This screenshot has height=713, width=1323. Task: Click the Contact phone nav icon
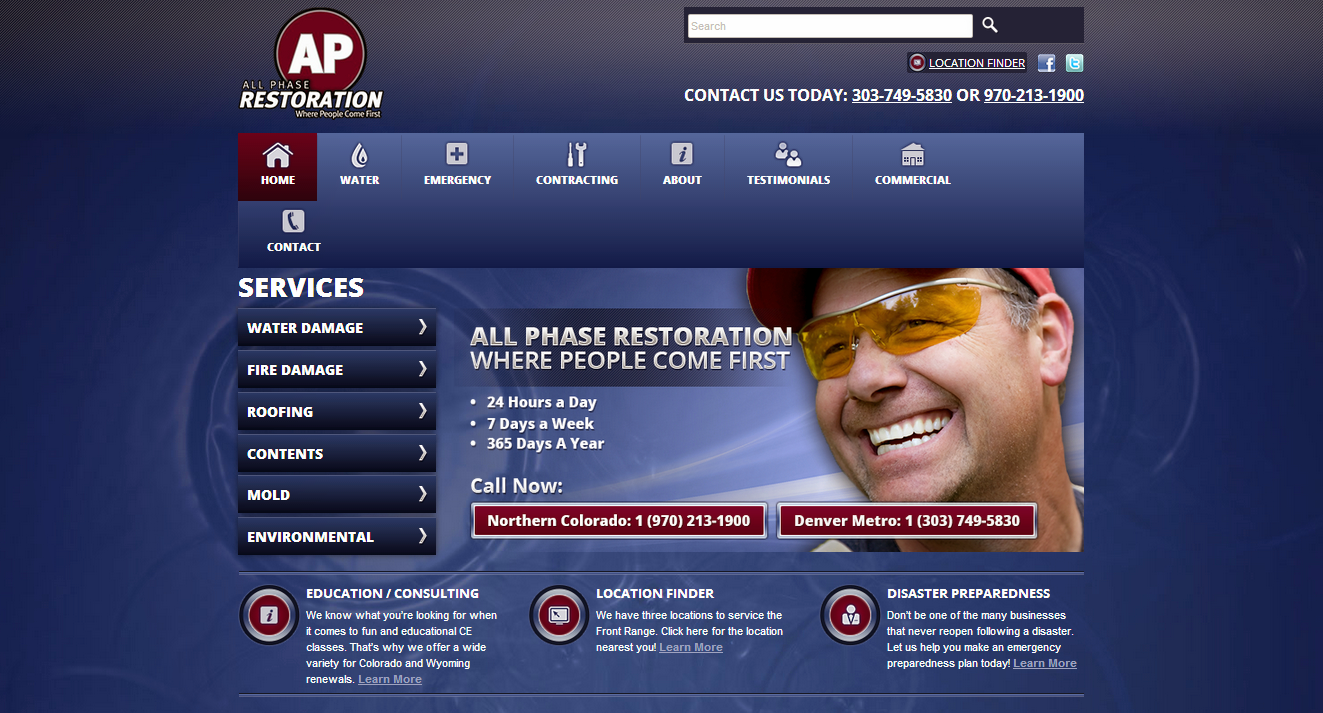[x=293, y=221]
